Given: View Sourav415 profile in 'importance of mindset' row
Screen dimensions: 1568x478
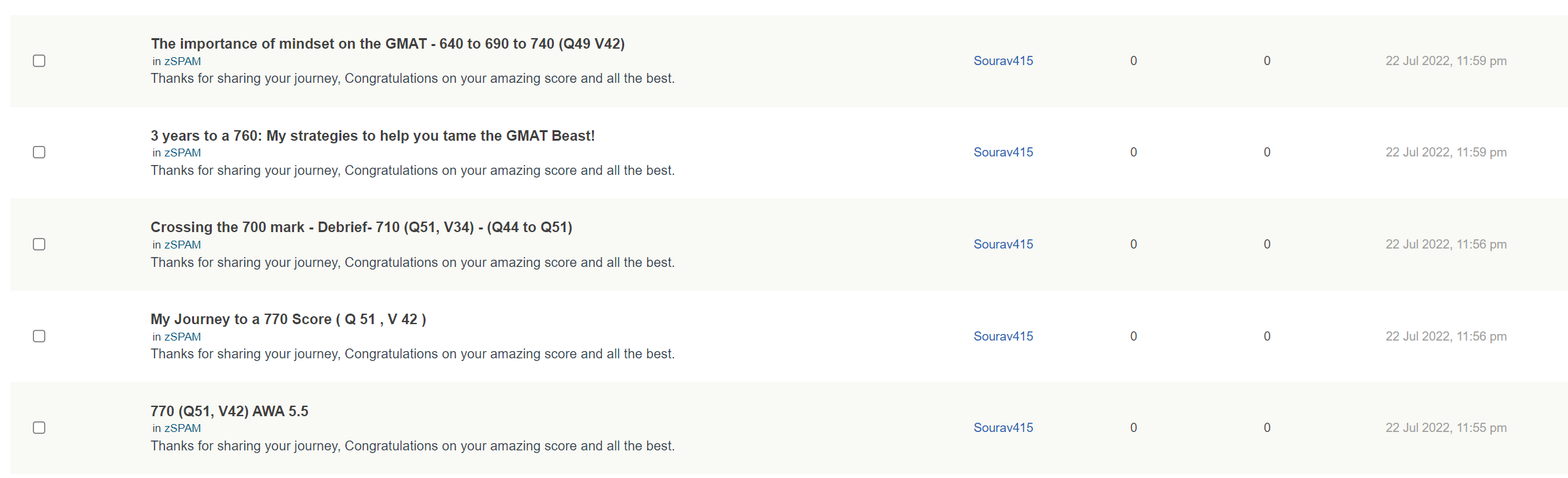Looking at the screenshot, I should click(1003, 61).
